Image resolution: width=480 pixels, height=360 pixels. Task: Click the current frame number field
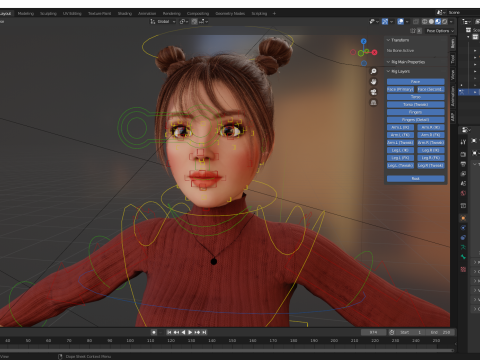pos(373,332)
